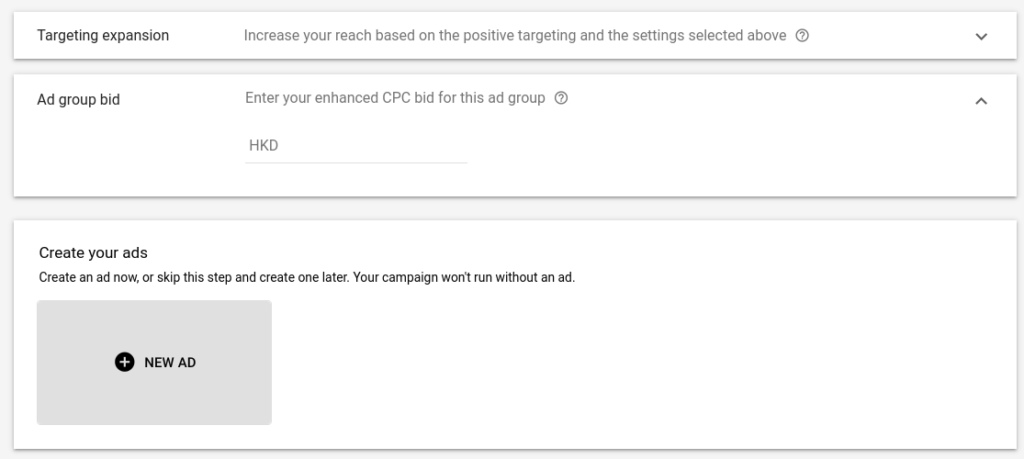
Task: Collapse the Ad group bid section chevron
Action: point(981,101)
